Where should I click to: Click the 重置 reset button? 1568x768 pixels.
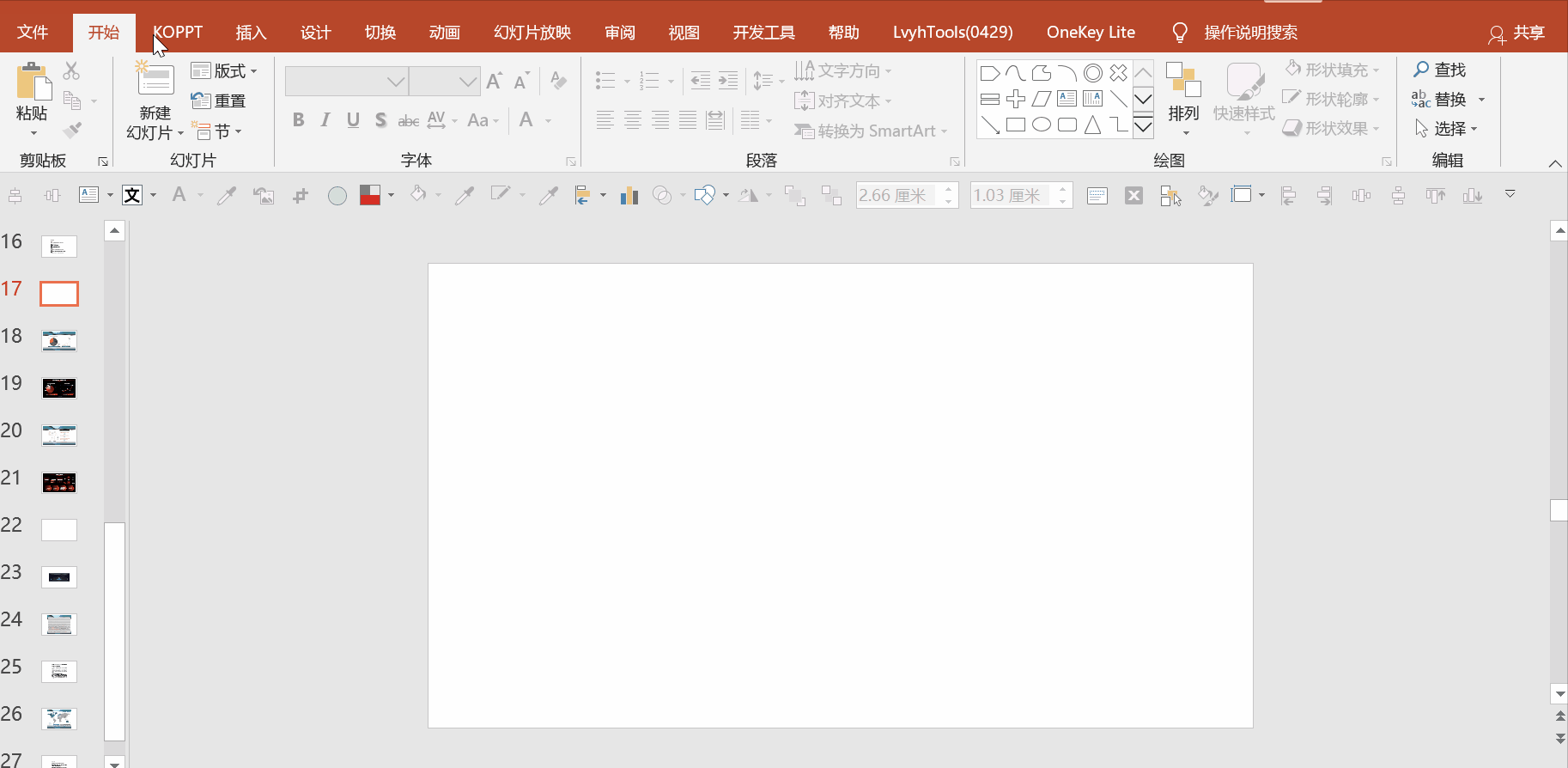[x=219, y=101]
